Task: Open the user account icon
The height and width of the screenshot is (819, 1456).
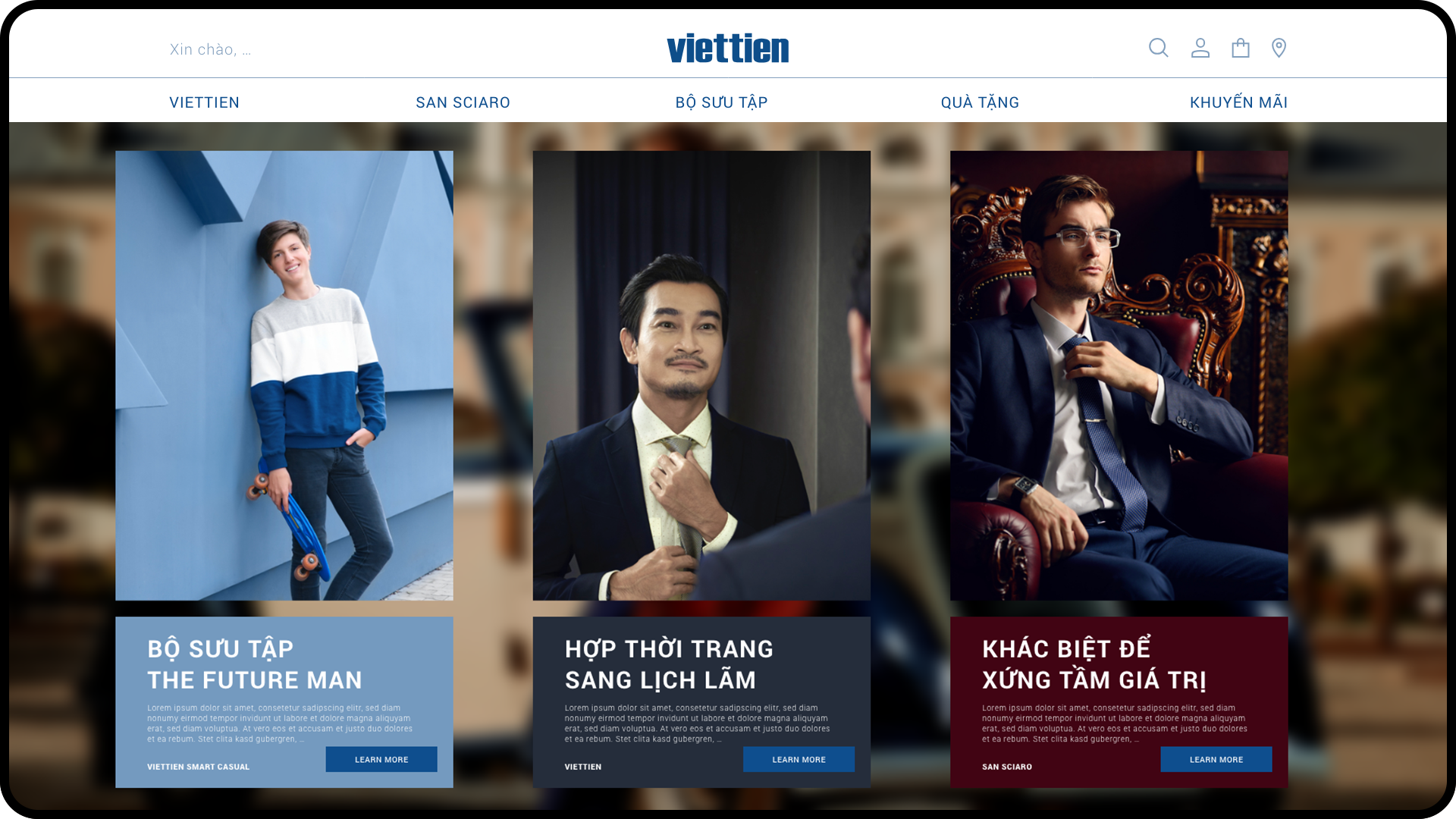Action: pyautogui.click(x=1200, y=48)
